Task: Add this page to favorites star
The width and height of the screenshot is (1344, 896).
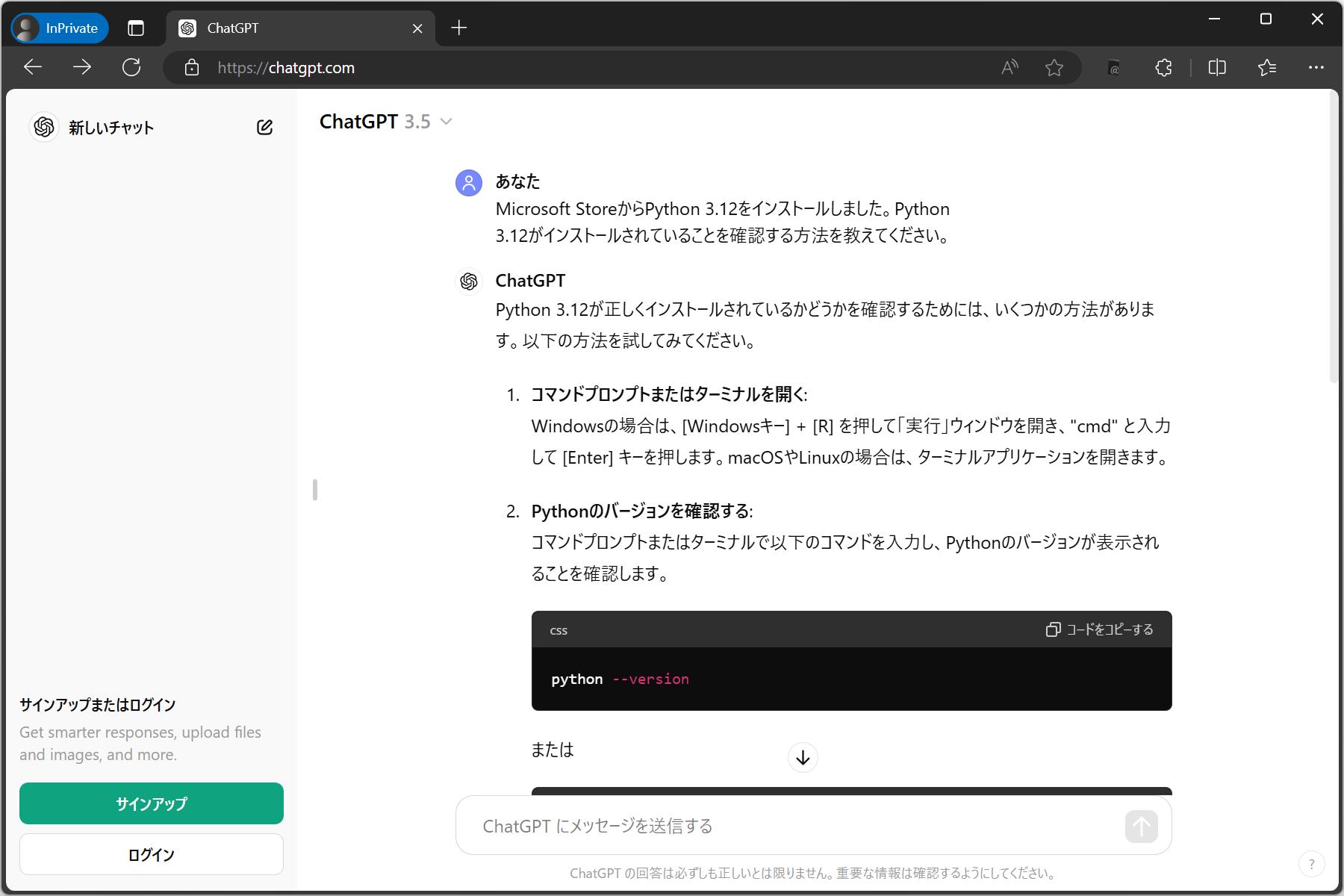Action: 1054,68
